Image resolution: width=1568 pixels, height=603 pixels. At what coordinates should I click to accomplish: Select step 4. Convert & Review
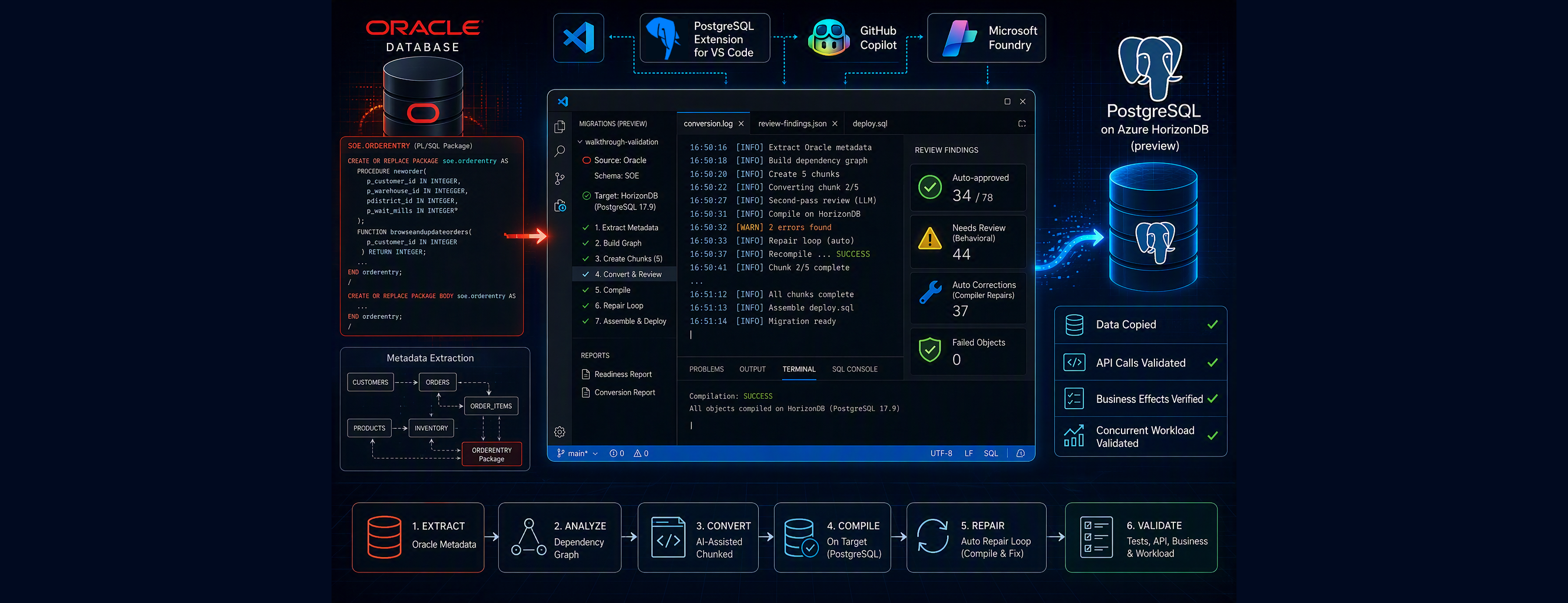624,274
